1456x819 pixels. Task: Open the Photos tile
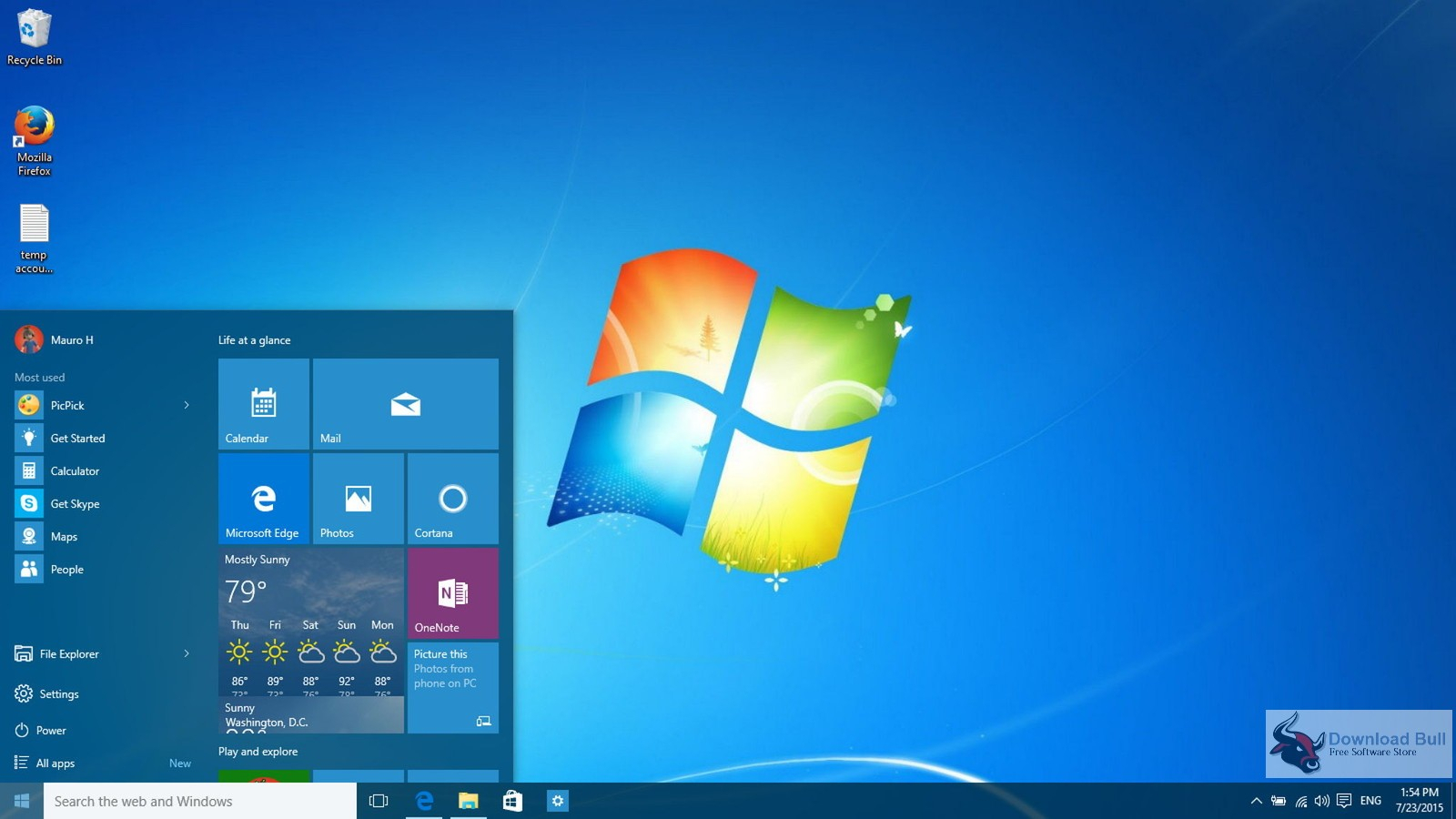359,499
